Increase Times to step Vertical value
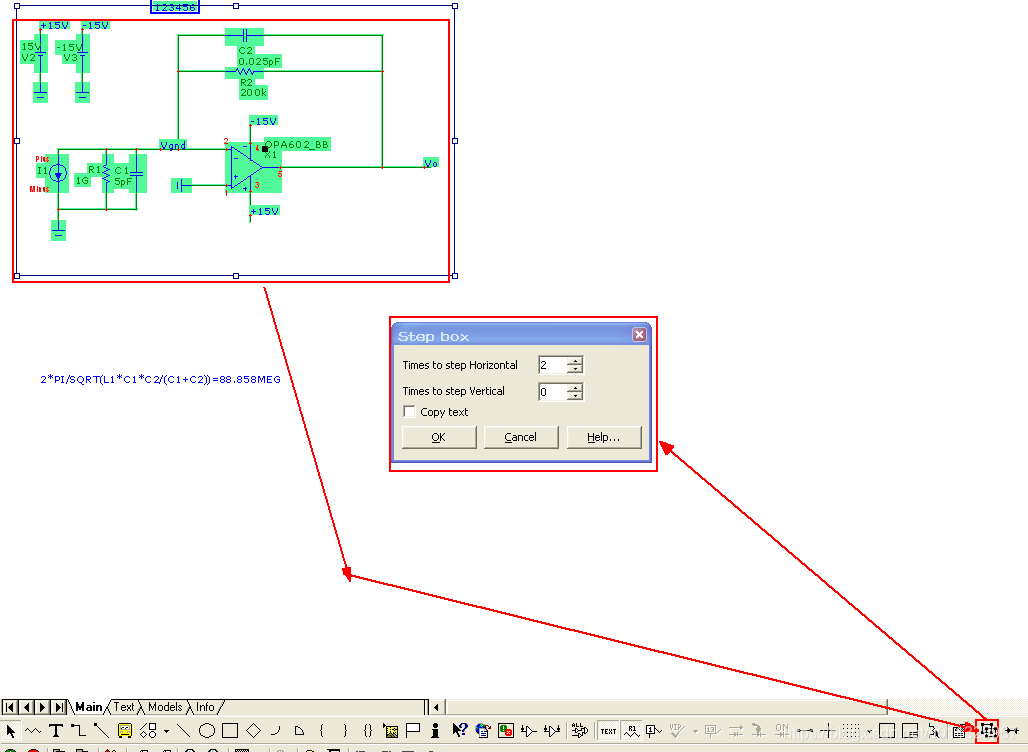This screenshot has height=752, width=1028. pyautogui.click(x=575, y=387)
